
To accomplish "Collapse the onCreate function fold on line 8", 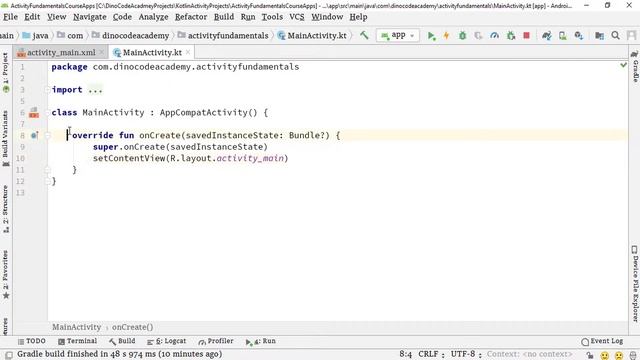I will pos(47,136).
